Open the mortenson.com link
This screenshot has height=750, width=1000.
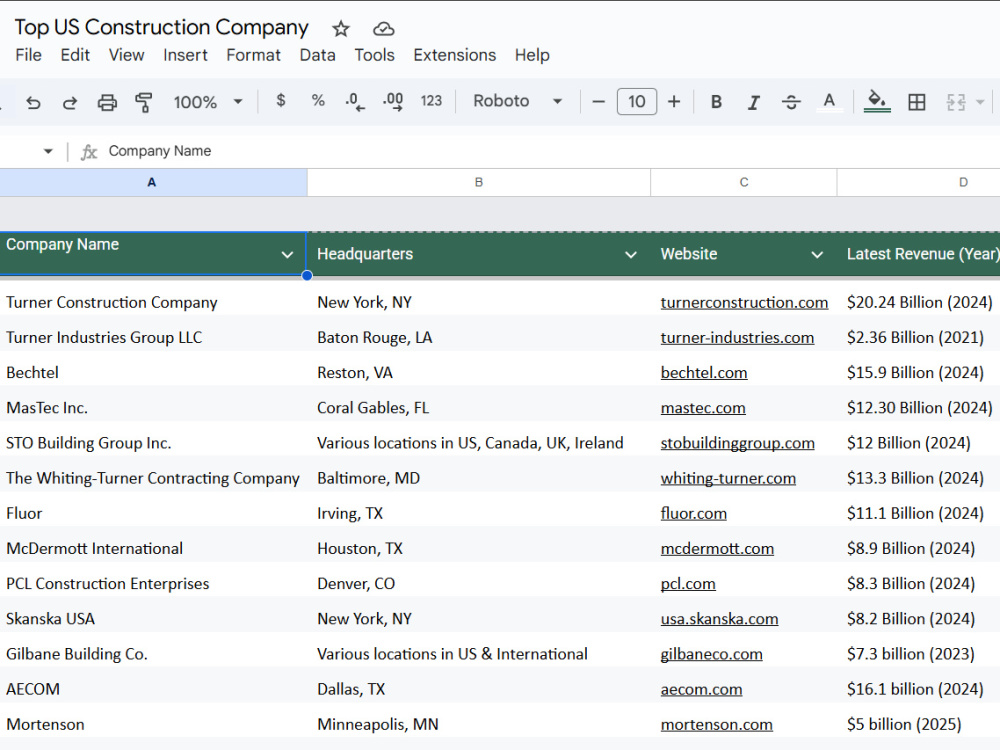click(x=717, y=724)
